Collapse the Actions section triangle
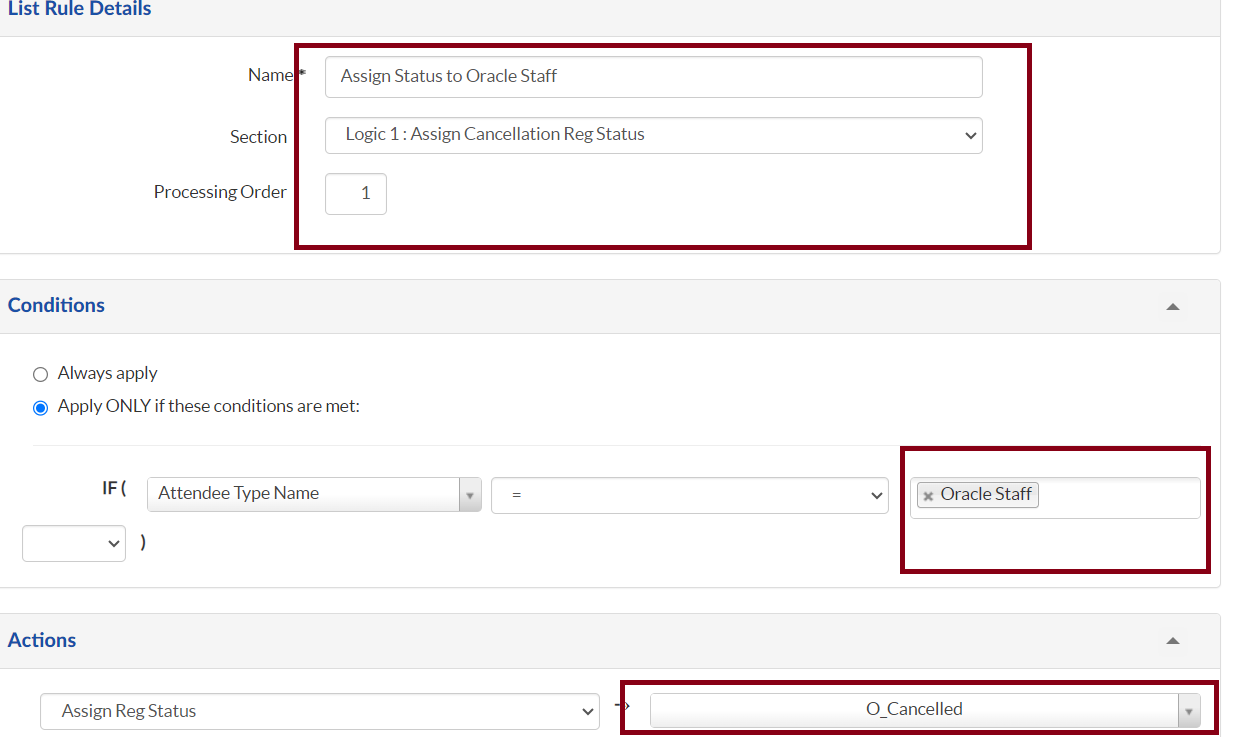The width and height of the screenshot is (1249, 737). (x=1173, y=641)
